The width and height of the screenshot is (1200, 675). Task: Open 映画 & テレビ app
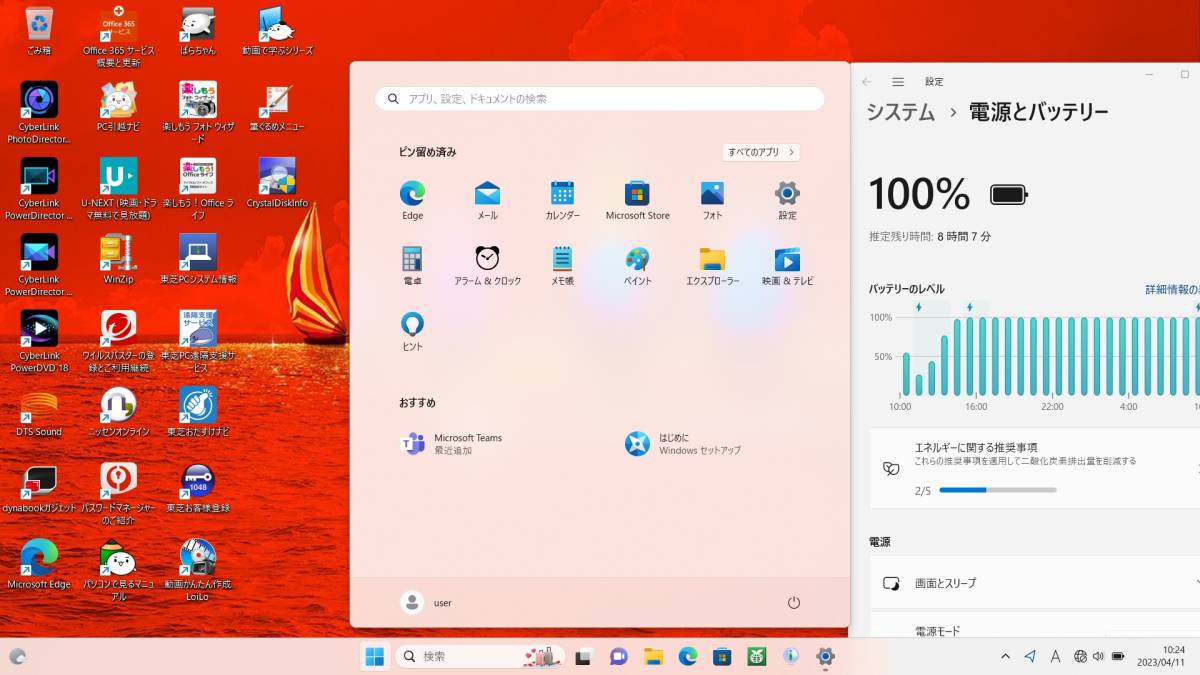click(x=787, y=267)
